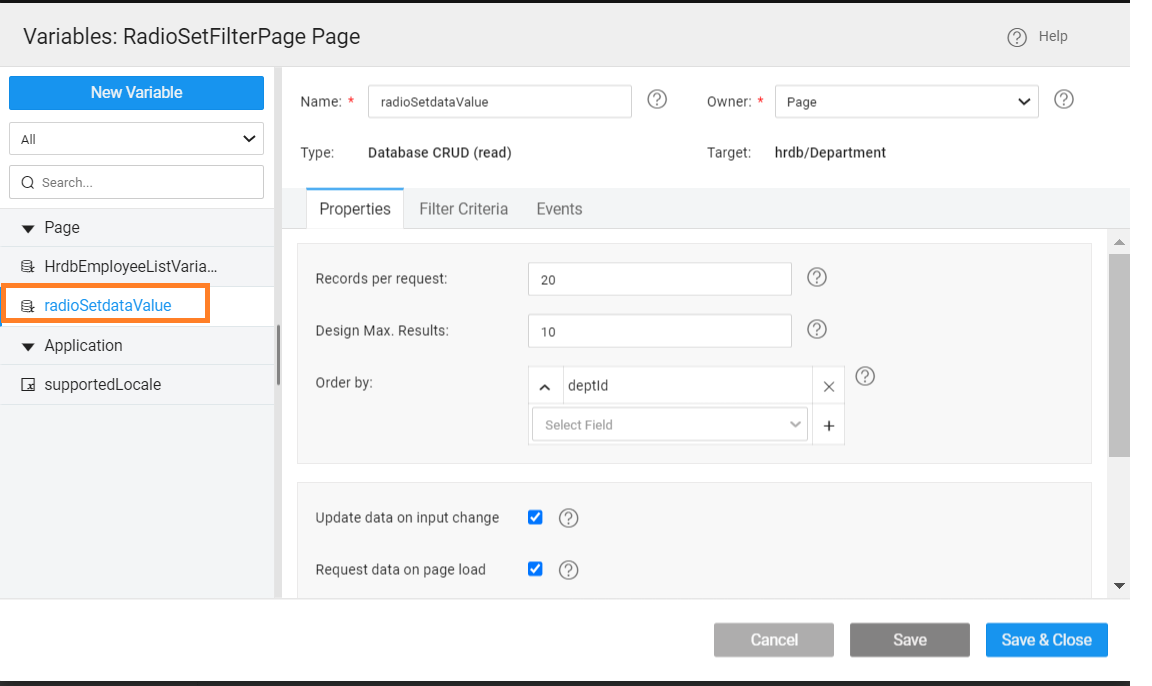Toggle sort direction arrow for deptId
Image resolution: width=1152 pixels, height=686 pixels.
[x=545, y=386]
